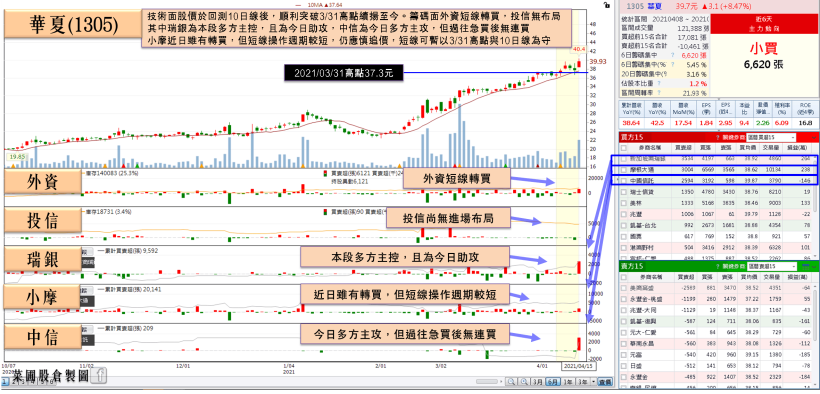Check the box for 凱基-台北 row
The image size is (820, 394).
(x=623, y=226)
